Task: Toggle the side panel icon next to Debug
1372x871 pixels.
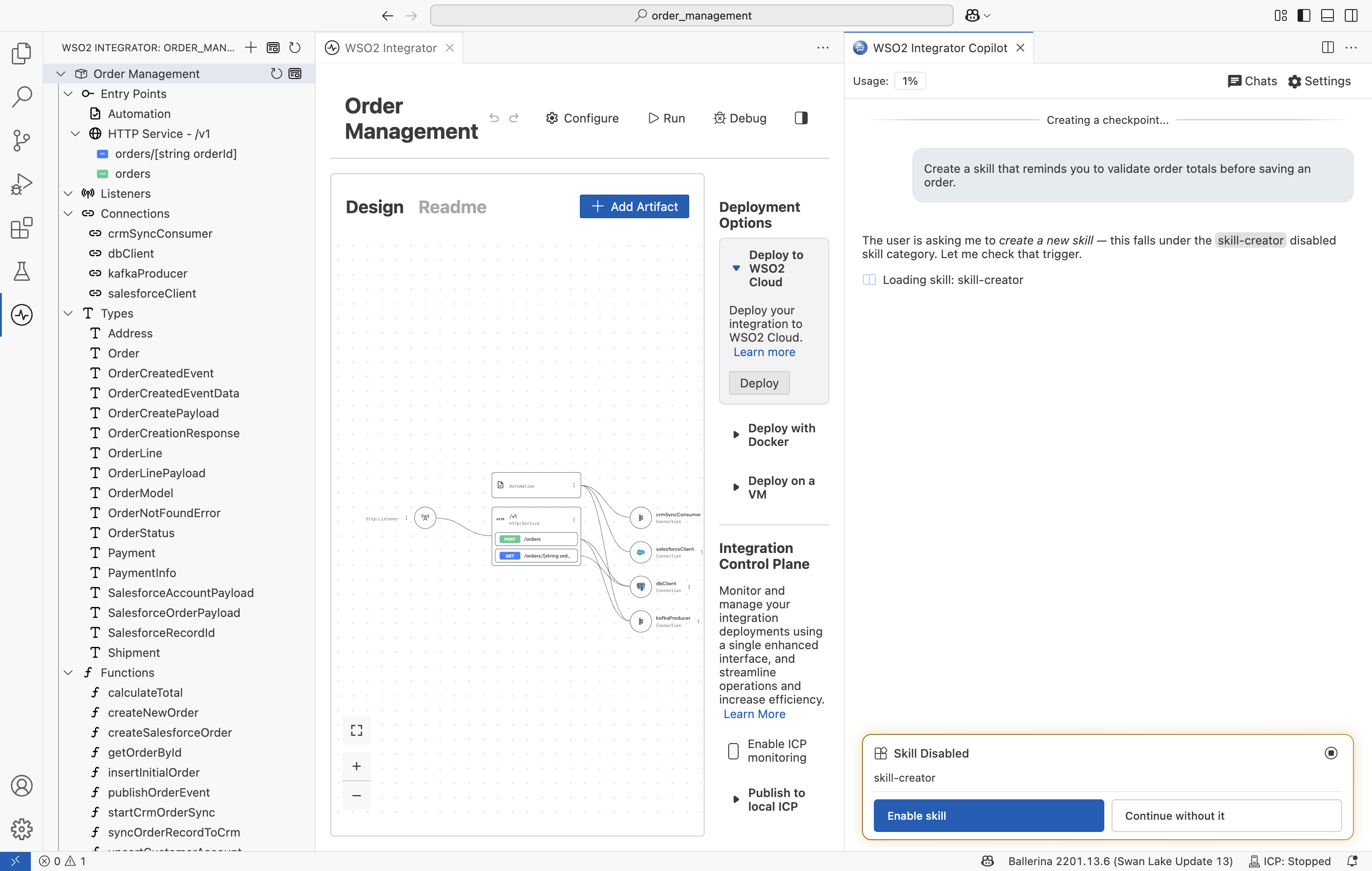Action: tap(801, 118)
